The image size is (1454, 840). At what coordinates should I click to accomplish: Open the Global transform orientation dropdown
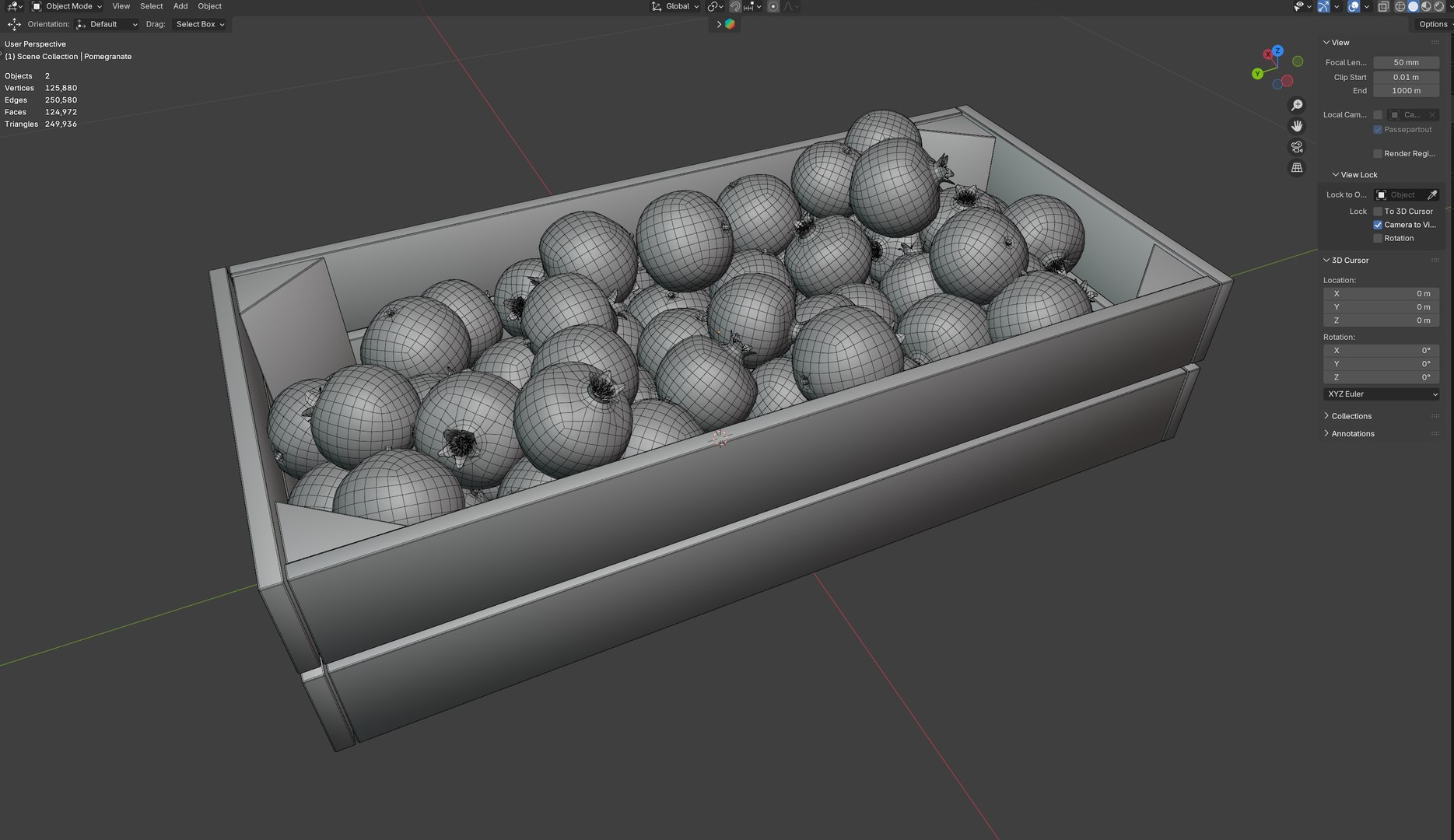tap(674, 6)
